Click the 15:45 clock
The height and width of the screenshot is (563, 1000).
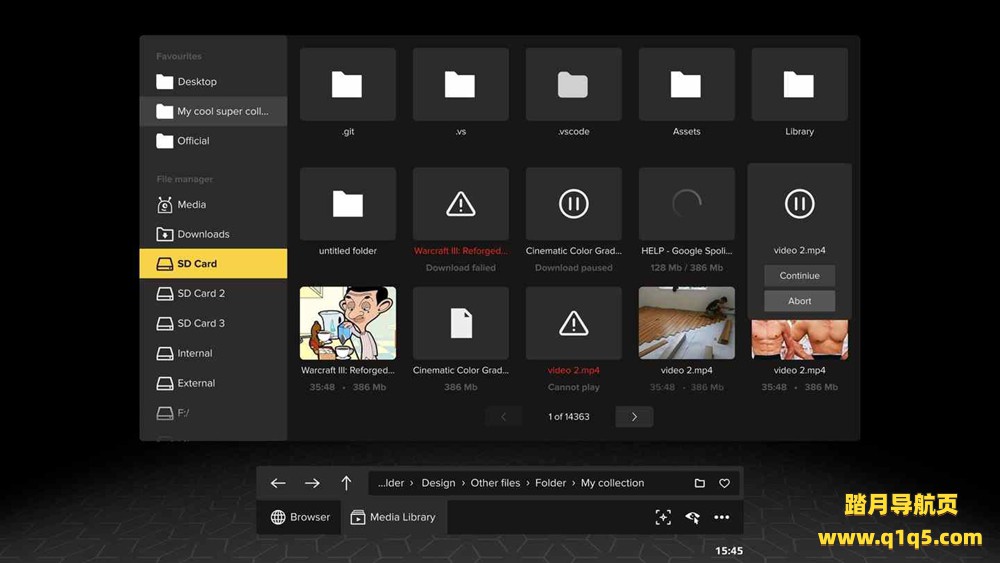pyautogui.click(x=729, y=551)
